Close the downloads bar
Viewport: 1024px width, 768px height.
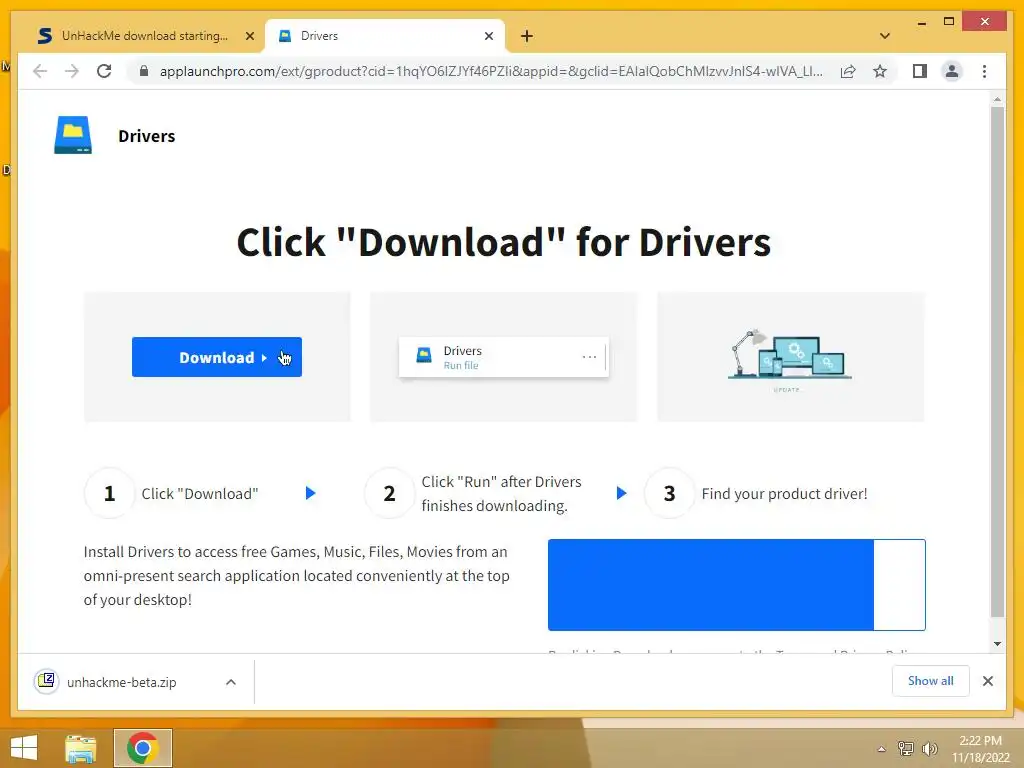[987, 681]
